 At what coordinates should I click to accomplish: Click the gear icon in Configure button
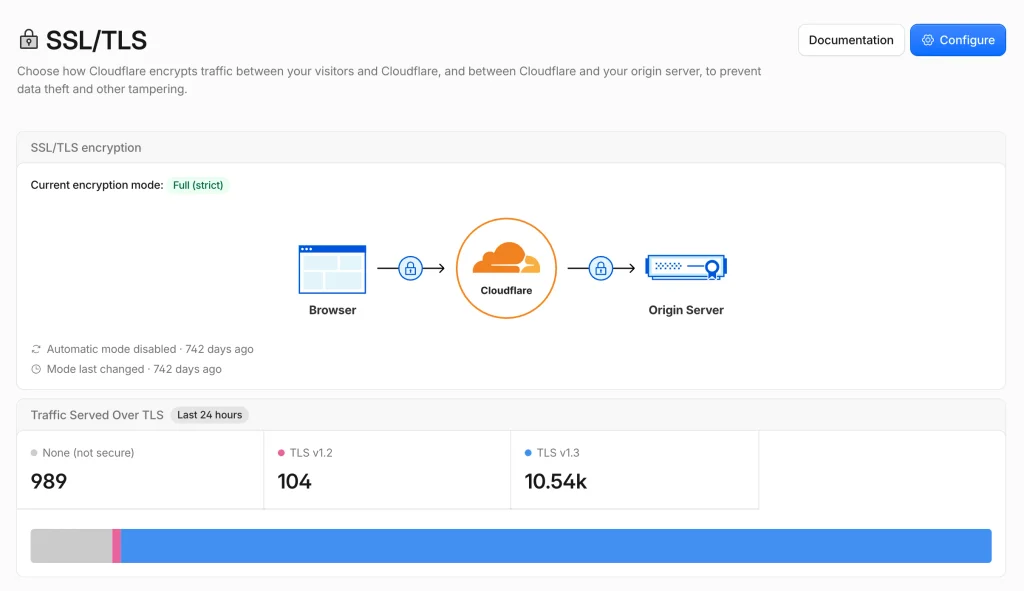coord(927,40)
